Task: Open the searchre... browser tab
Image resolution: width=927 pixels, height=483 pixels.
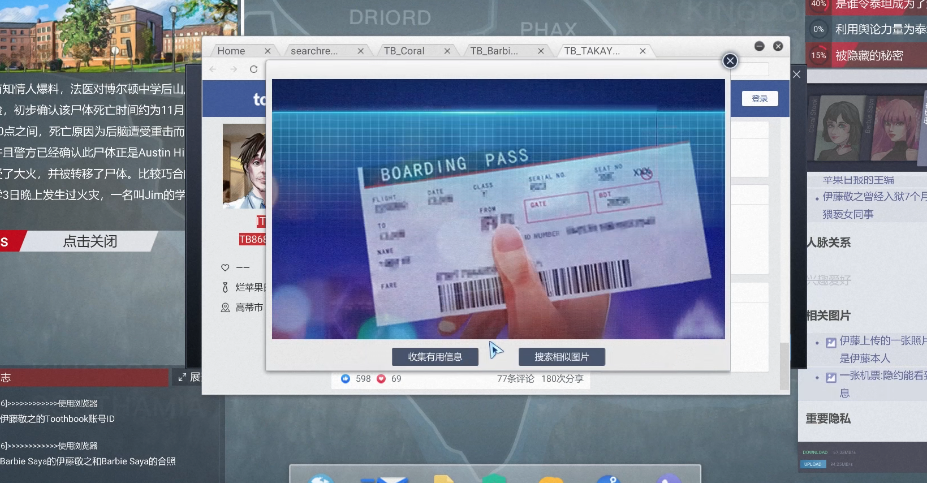Action: click(x=314, y=51)
